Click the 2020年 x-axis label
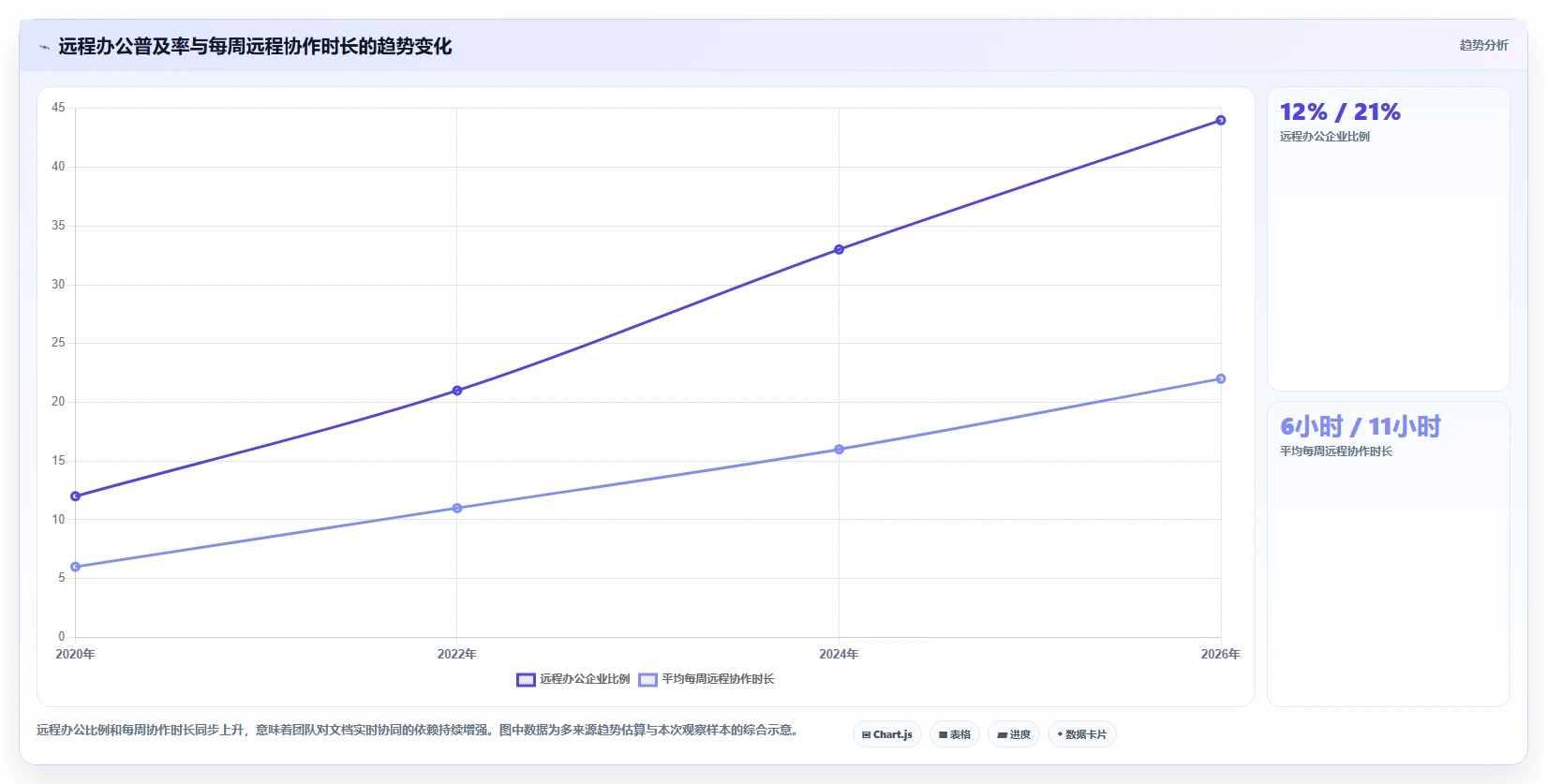The height and width of the screenshot is (784, 1547). [75, 654]
